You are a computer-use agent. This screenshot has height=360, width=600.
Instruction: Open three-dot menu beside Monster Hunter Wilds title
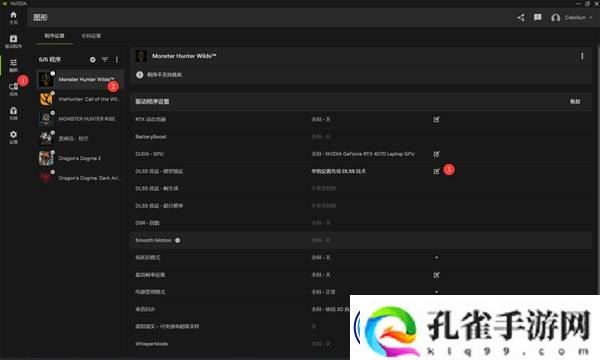click(x=582, y=56)
